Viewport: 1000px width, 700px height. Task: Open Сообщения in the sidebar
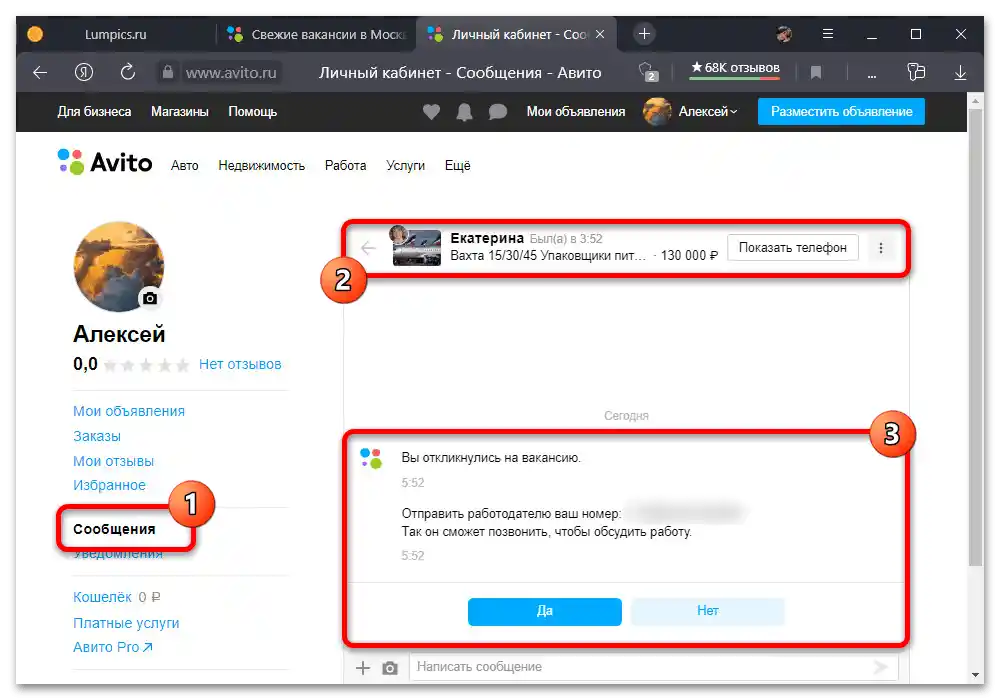(x=114, y=529)
